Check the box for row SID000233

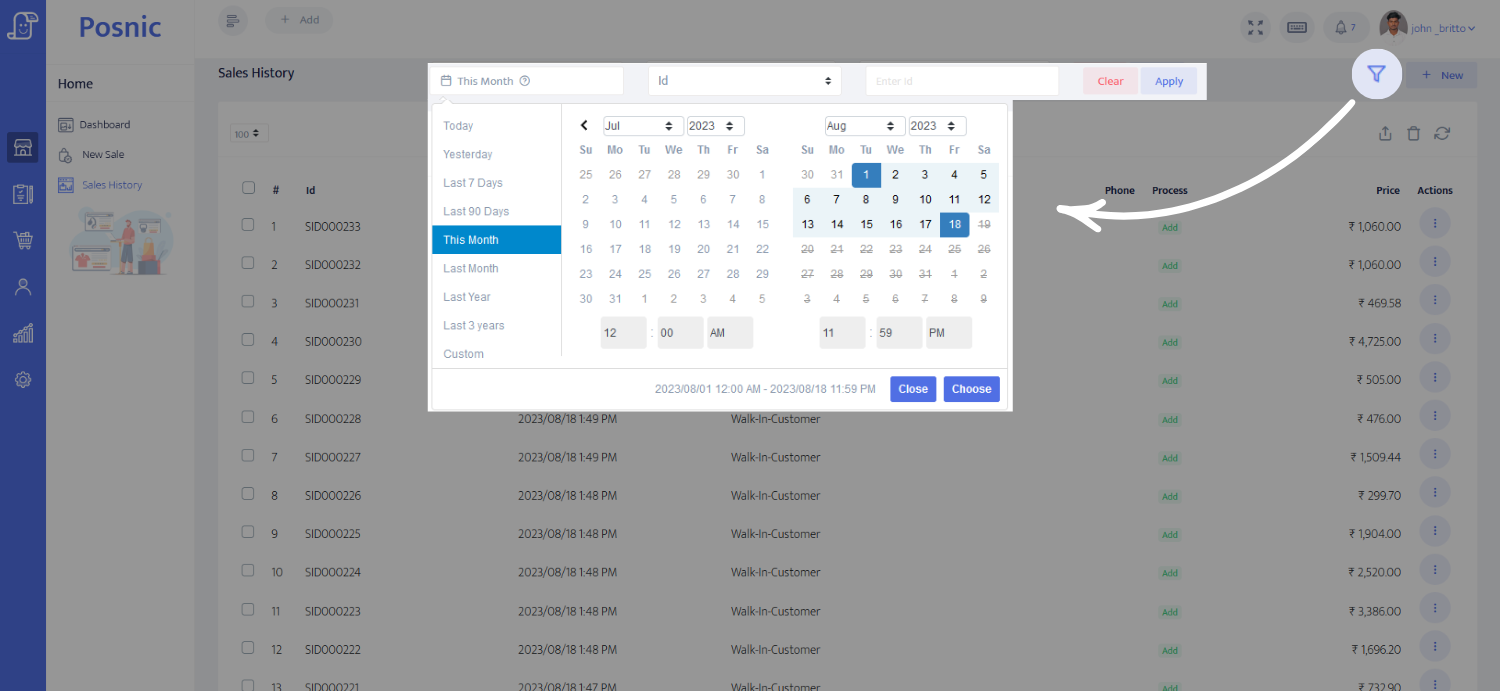tap(248, 226)
